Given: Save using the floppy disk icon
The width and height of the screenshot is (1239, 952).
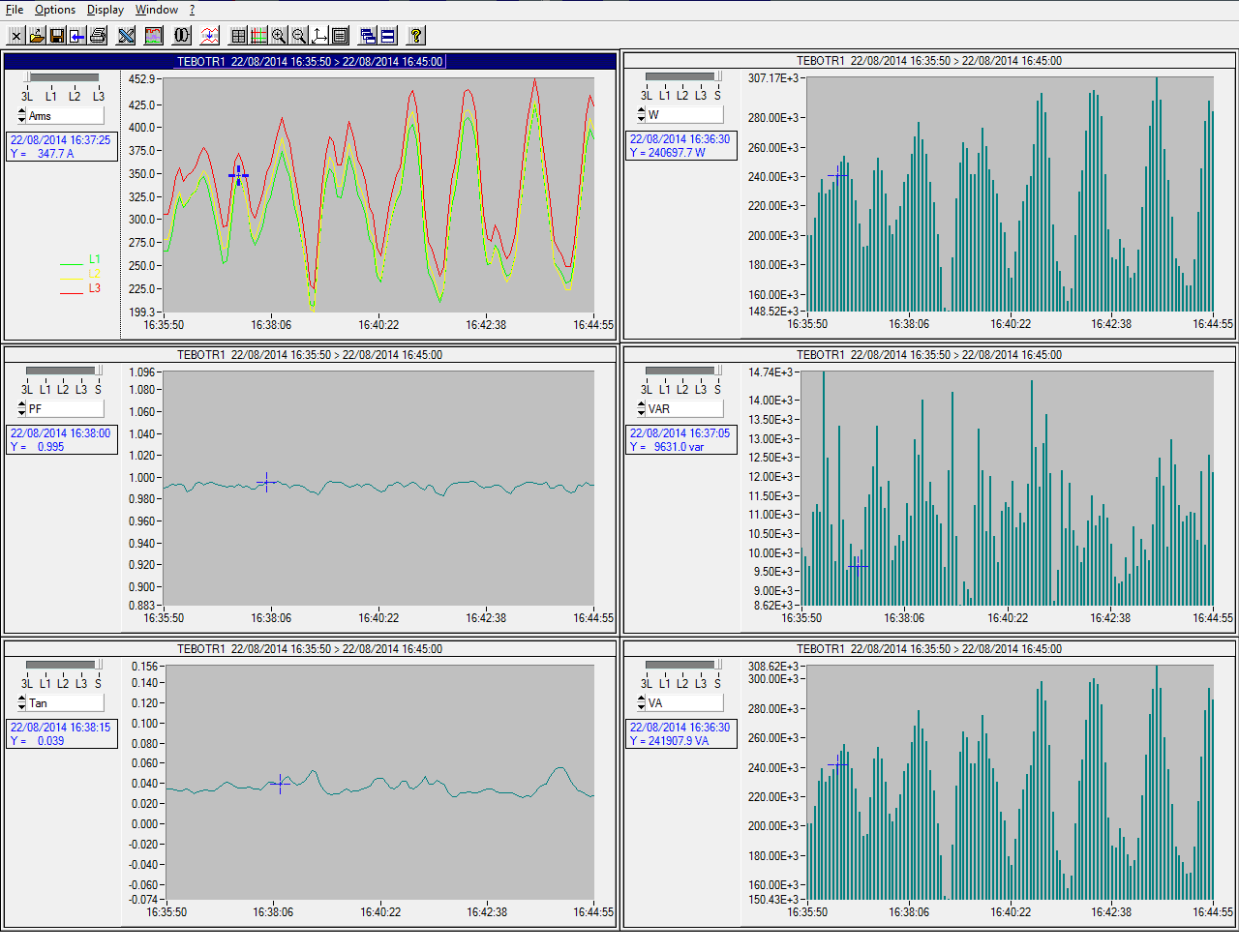Looking at the screenshot, I should pyautogui.click(x=57, y=36).
